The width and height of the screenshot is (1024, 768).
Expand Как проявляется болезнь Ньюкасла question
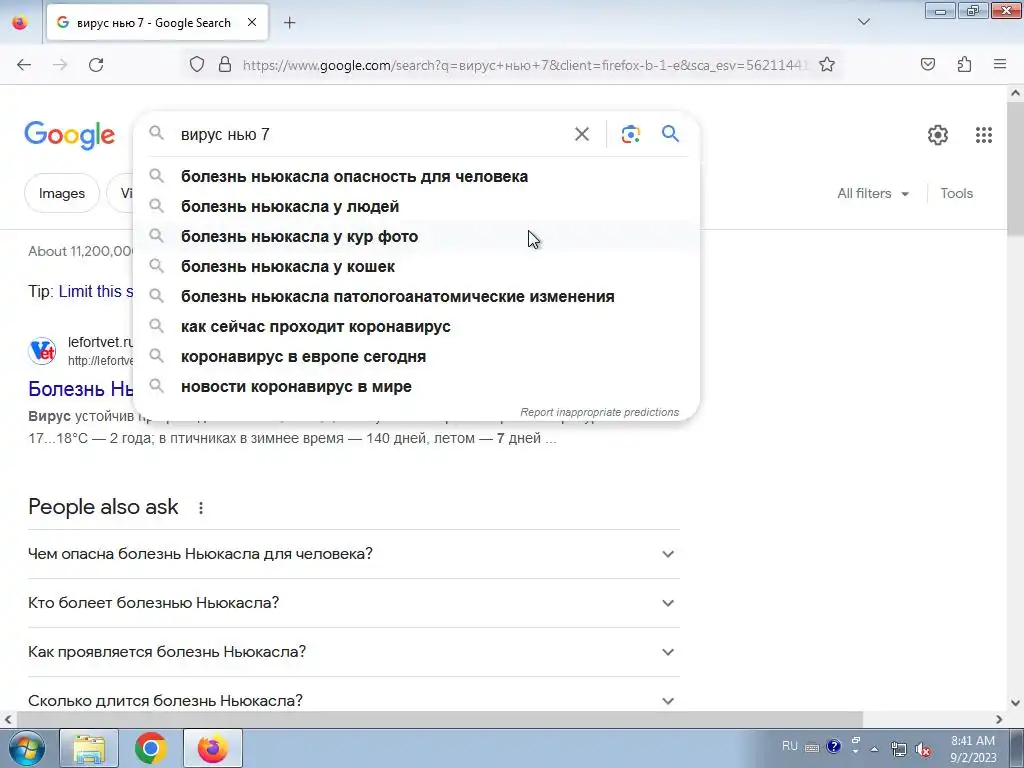[354, 652]
